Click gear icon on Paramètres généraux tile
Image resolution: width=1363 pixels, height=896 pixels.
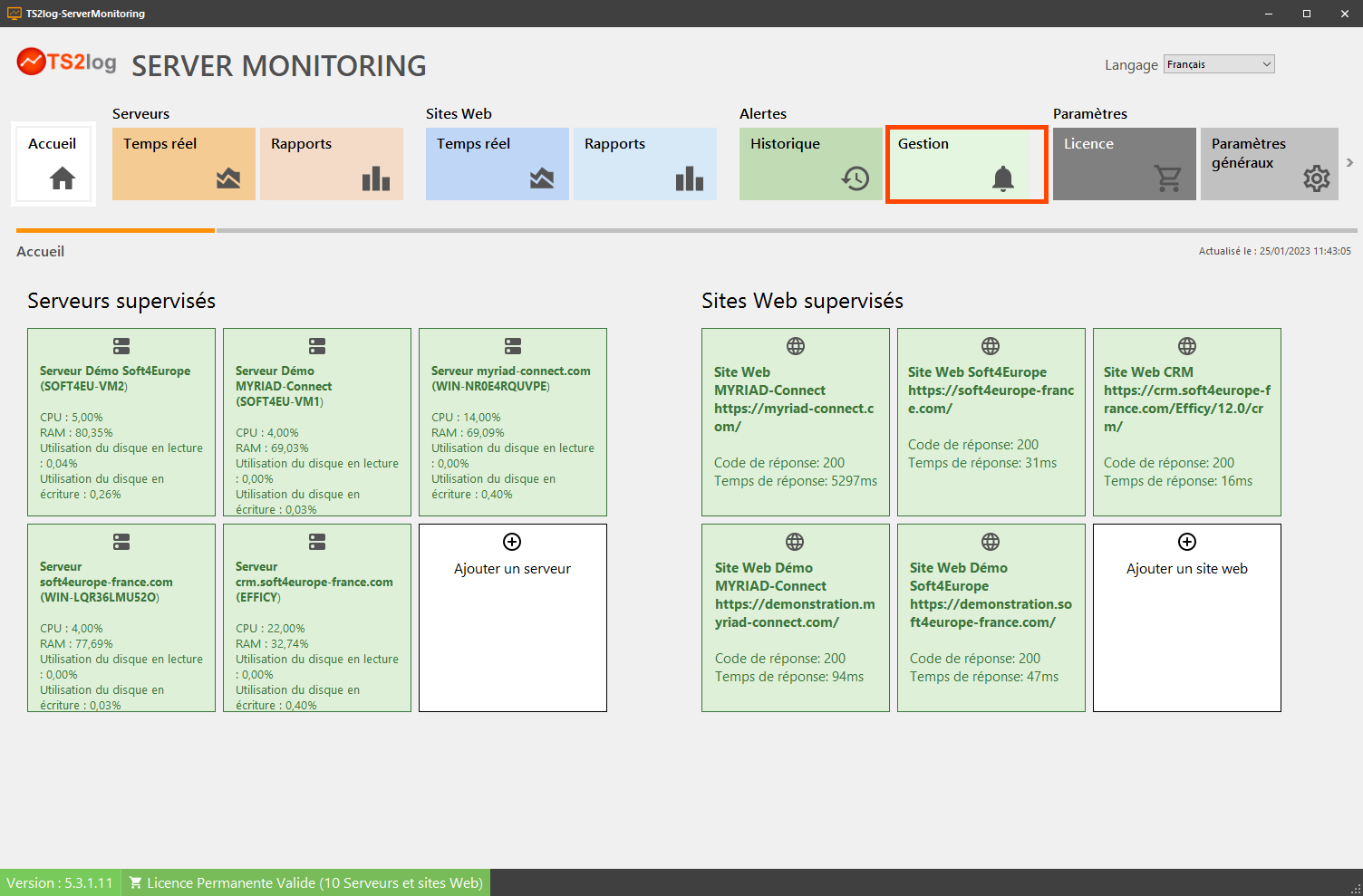(1317, 178)
